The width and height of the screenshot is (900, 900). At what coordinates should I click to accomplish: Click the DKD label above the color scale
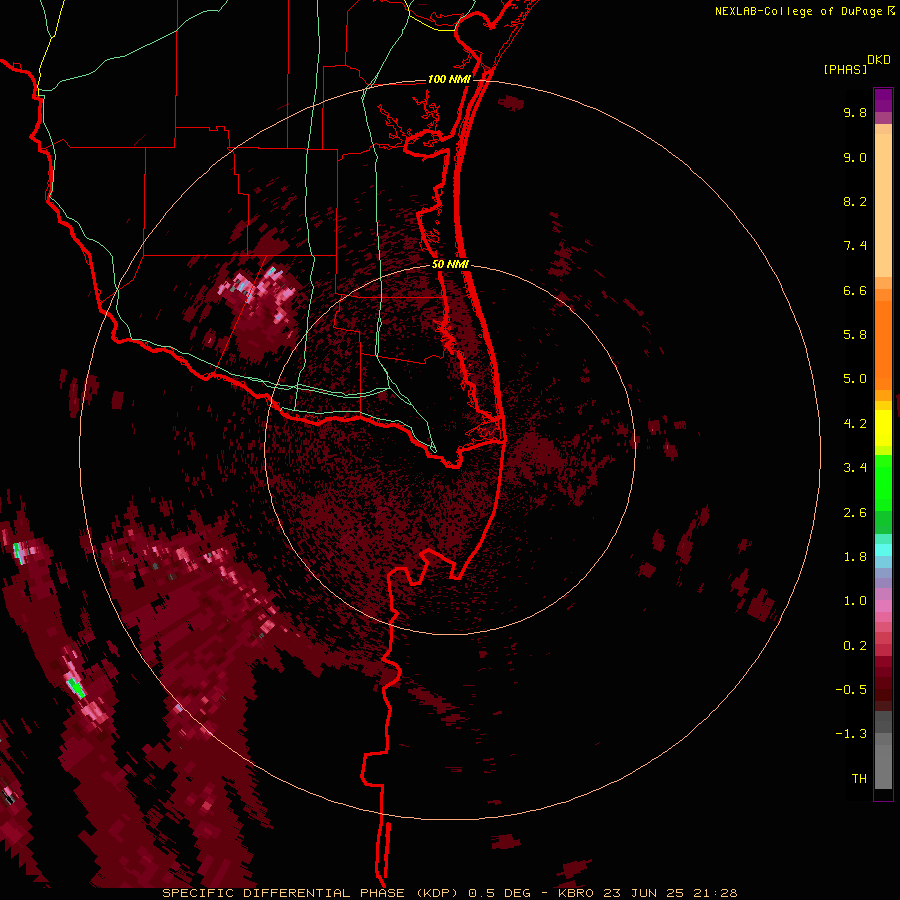point(879,60)
